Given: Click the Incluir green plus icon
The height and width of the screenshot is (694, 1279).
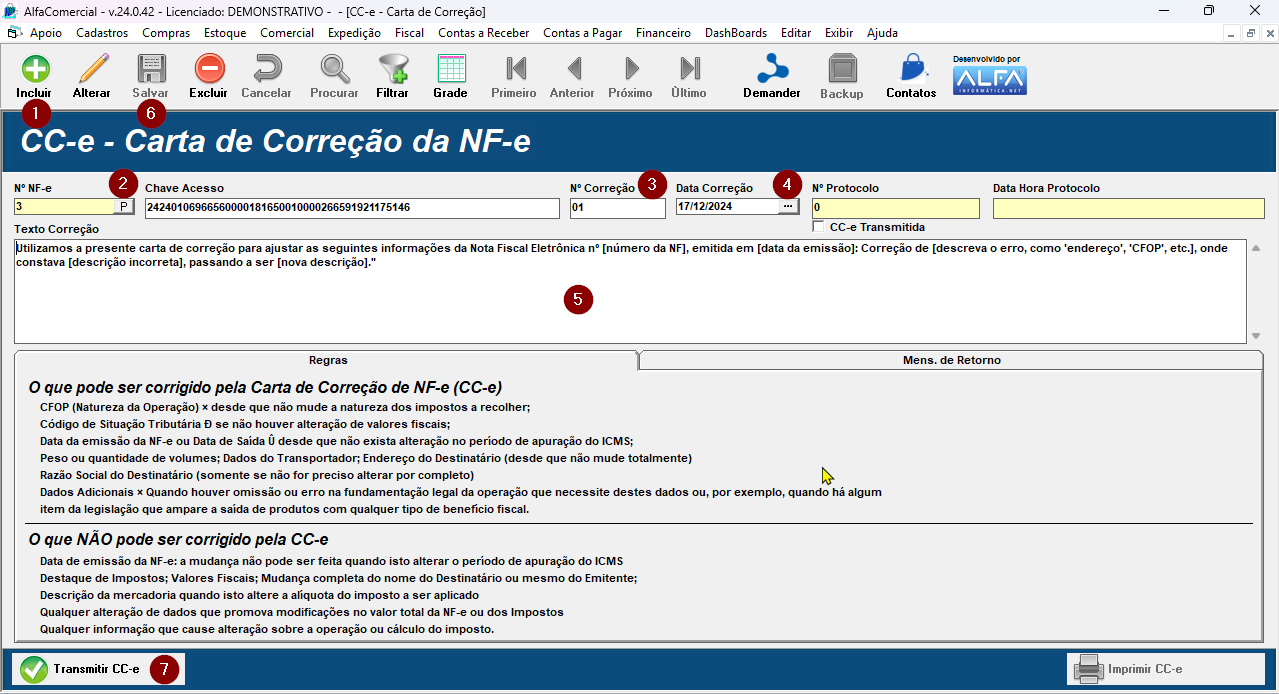Looking at the screenshot, I should [34, 70].
